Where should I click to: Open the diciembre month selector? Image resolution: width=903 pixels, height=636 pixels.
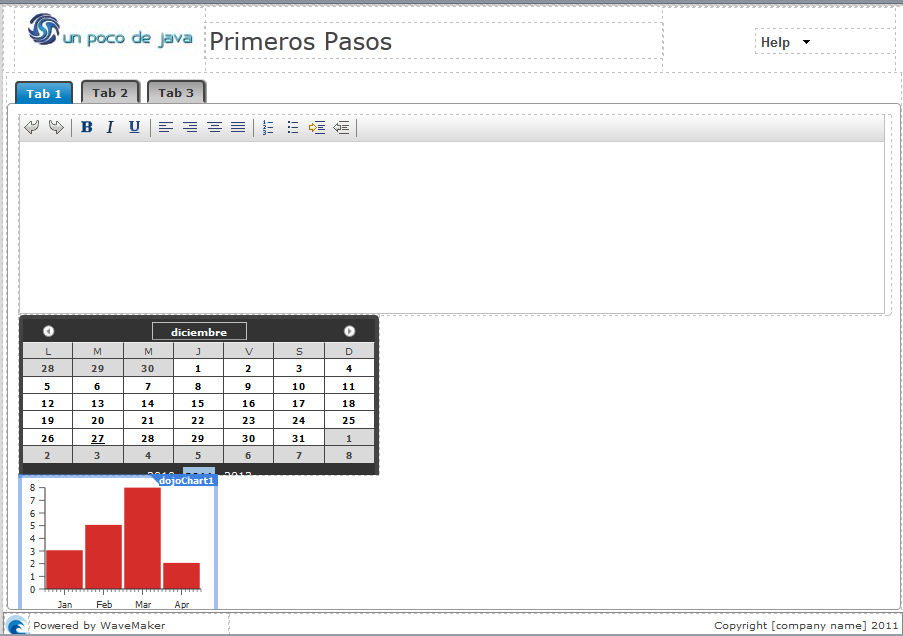pos(199,332)
